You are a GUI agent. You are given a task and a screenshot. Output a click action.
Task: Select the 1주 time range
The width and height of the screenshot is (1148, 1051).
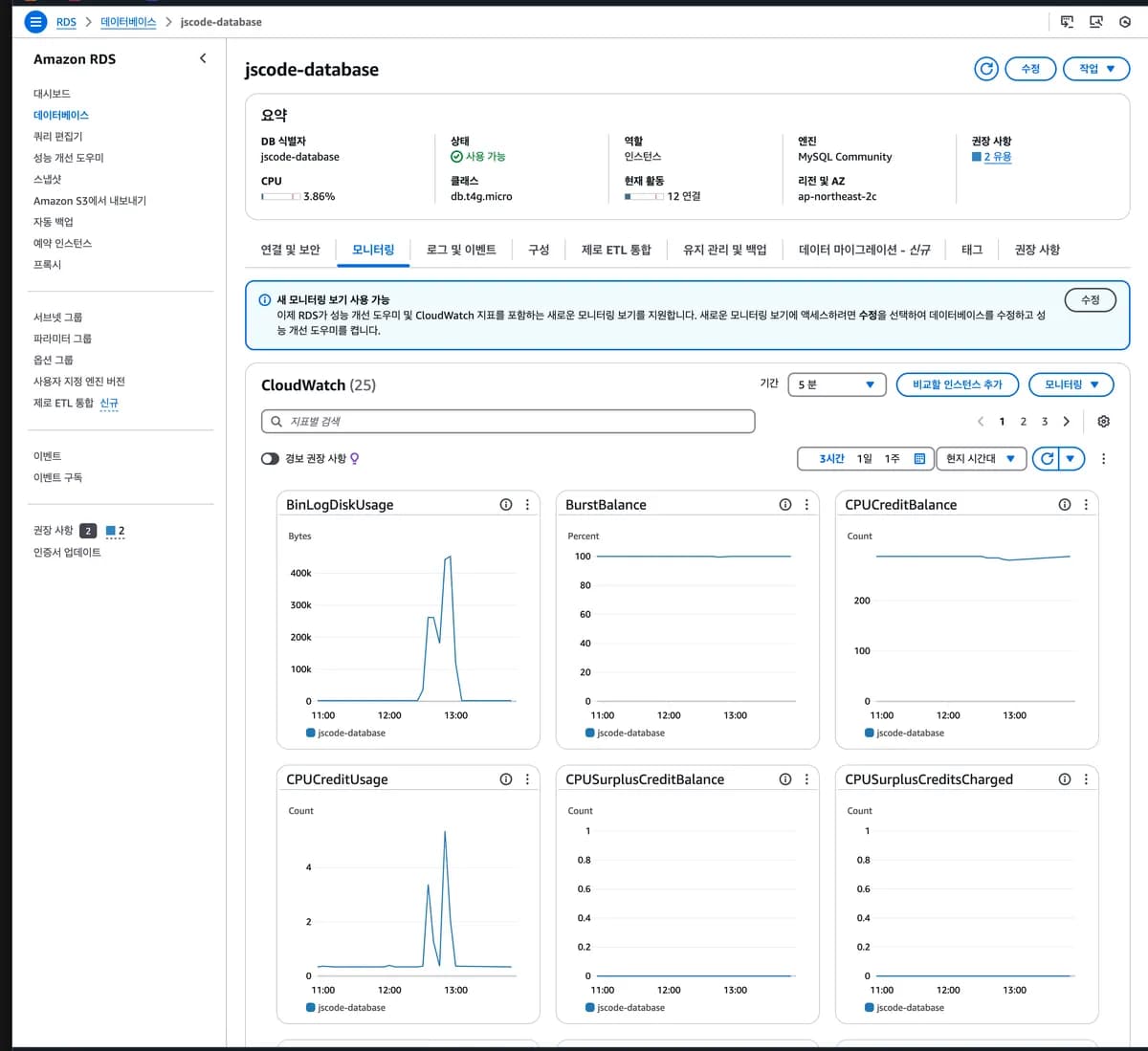coord(892,459)
